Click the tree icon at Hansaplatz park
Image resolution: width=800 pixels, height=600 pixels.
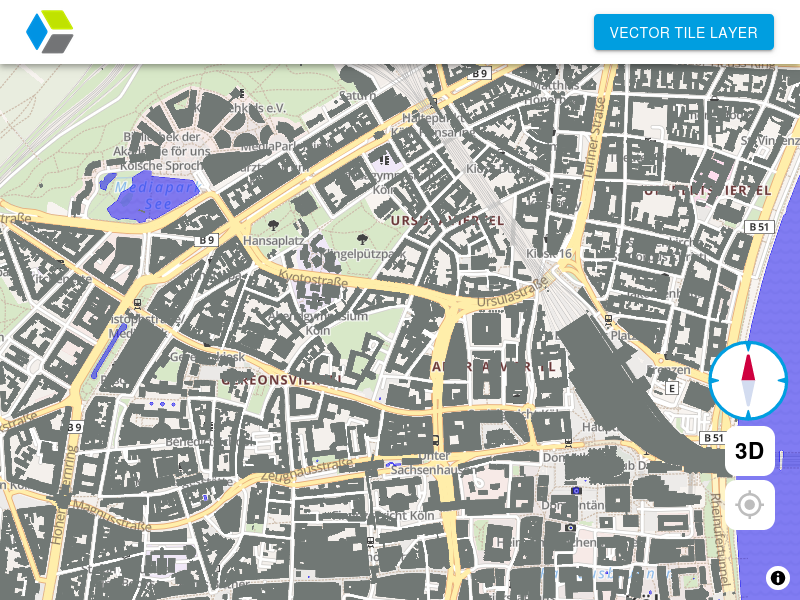point(273,224)
